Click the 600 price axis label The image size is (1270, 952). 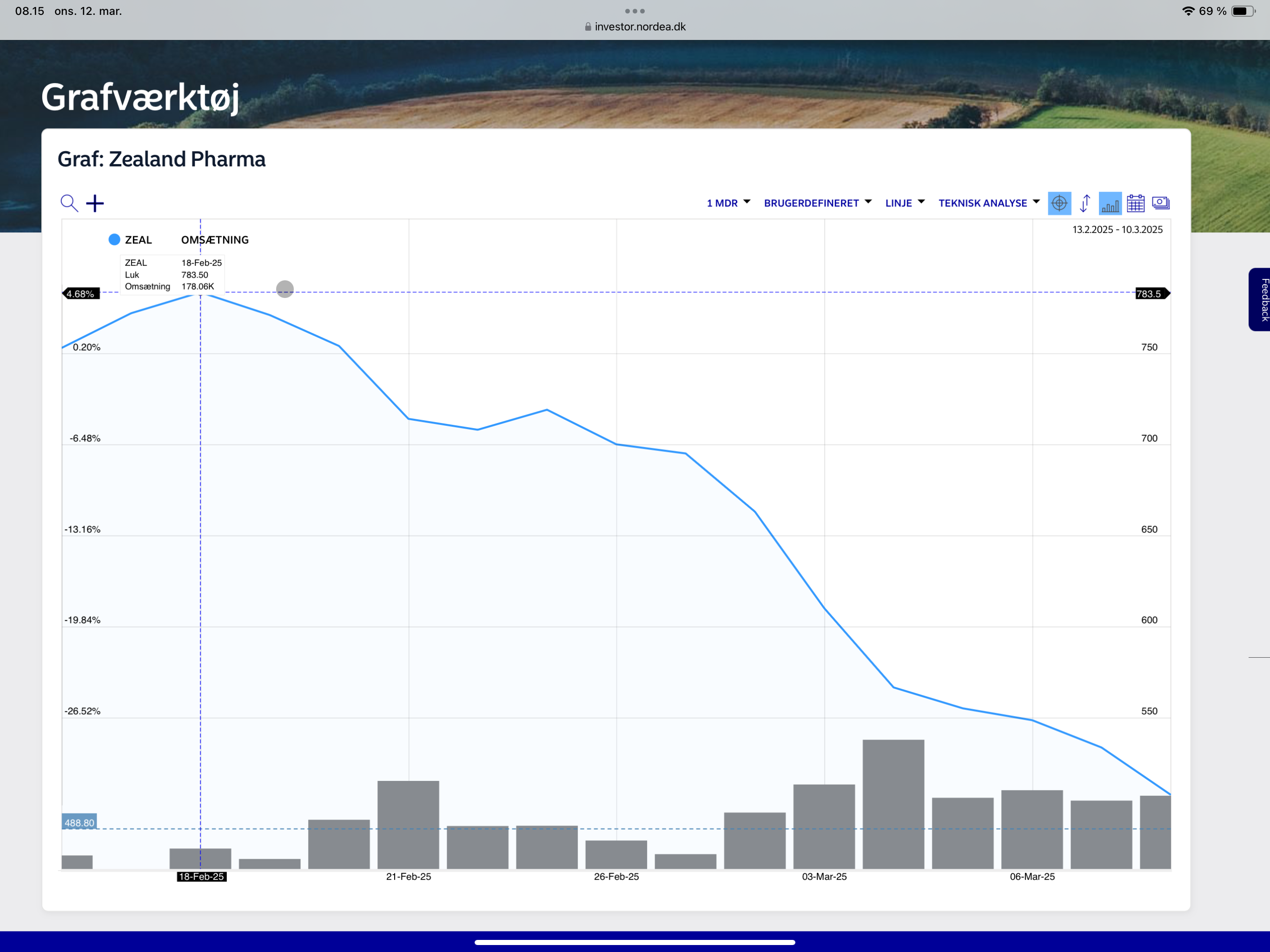click(x=1150, y=620)
